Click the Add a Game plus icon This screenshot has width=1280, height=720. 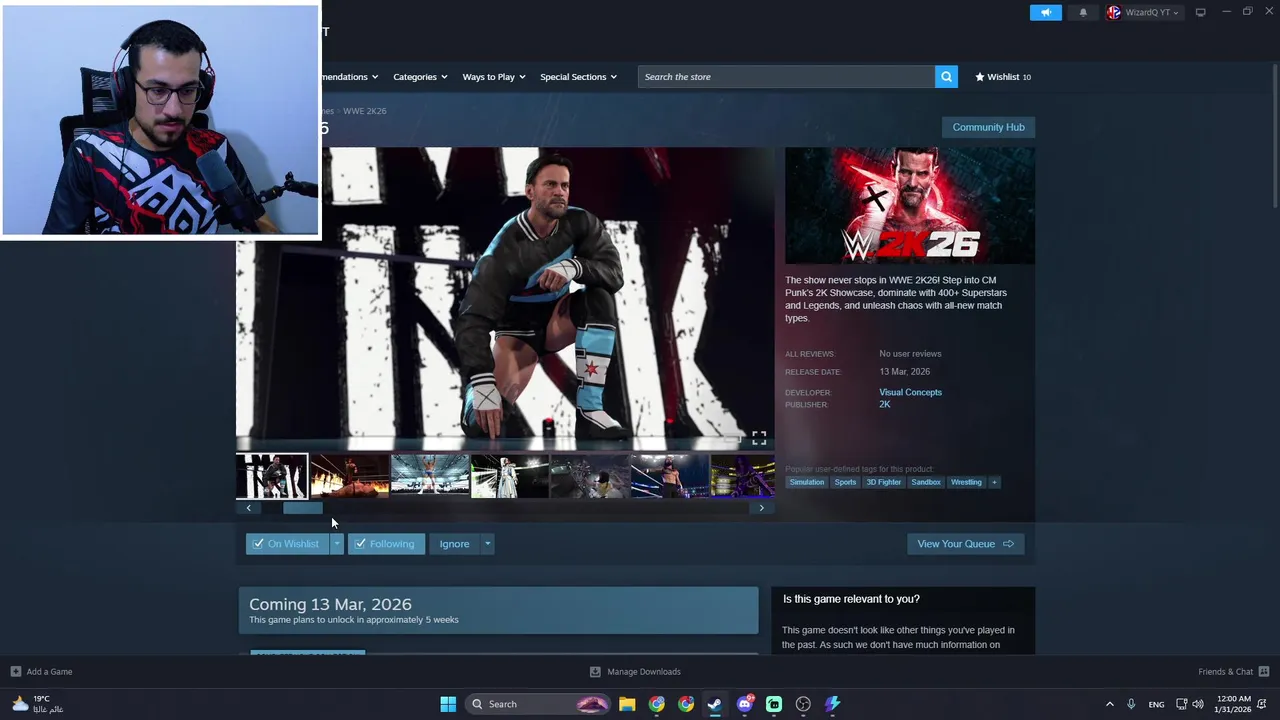[15, 672]
